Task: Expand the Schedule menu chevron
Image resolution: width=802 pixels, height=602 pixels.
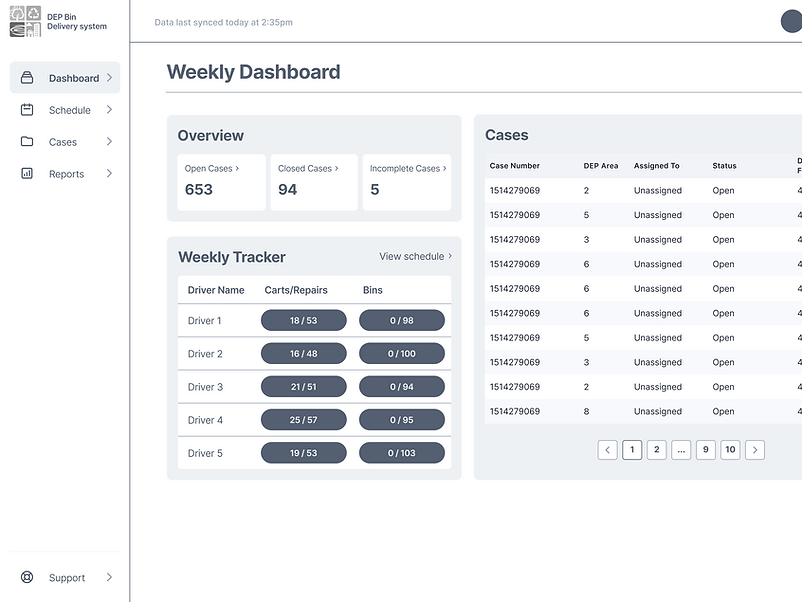Action: [x=109, y=110]
